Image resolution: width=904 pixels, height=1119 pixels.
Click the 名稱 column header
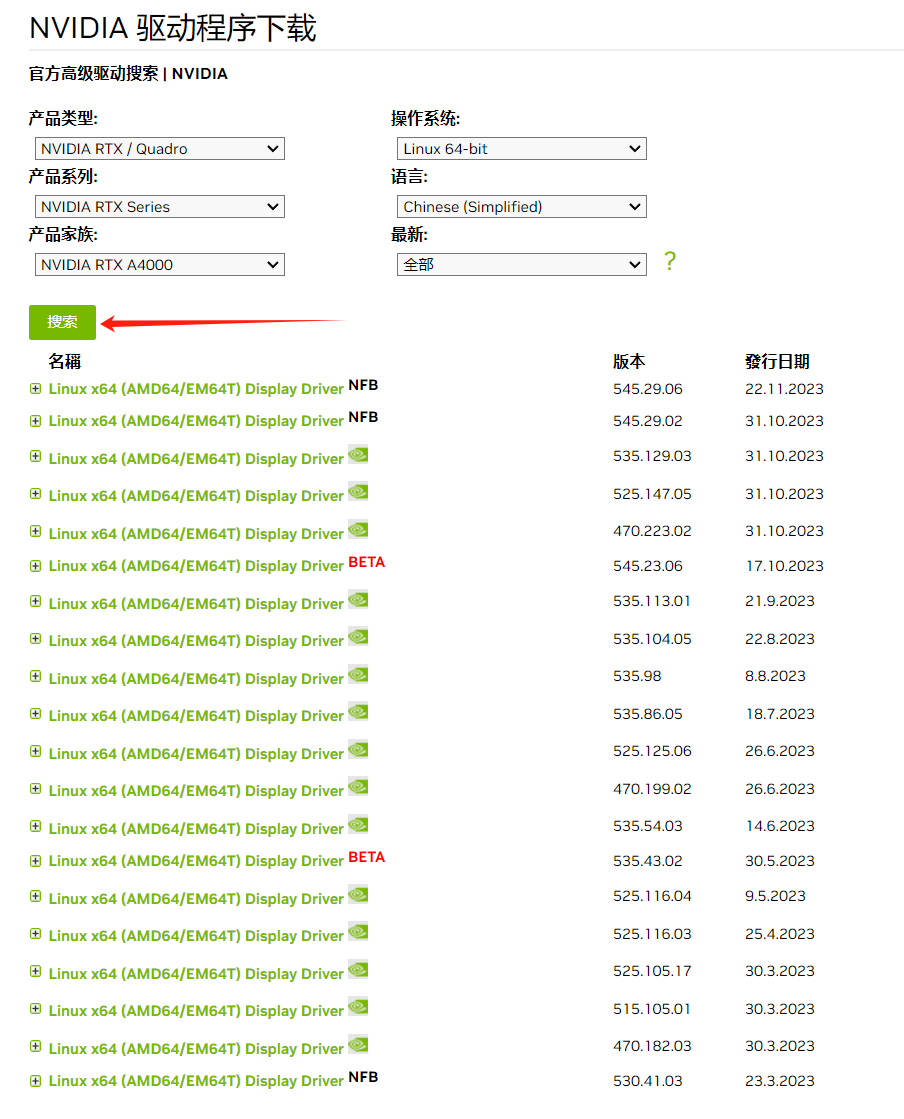tap(64, 361)
